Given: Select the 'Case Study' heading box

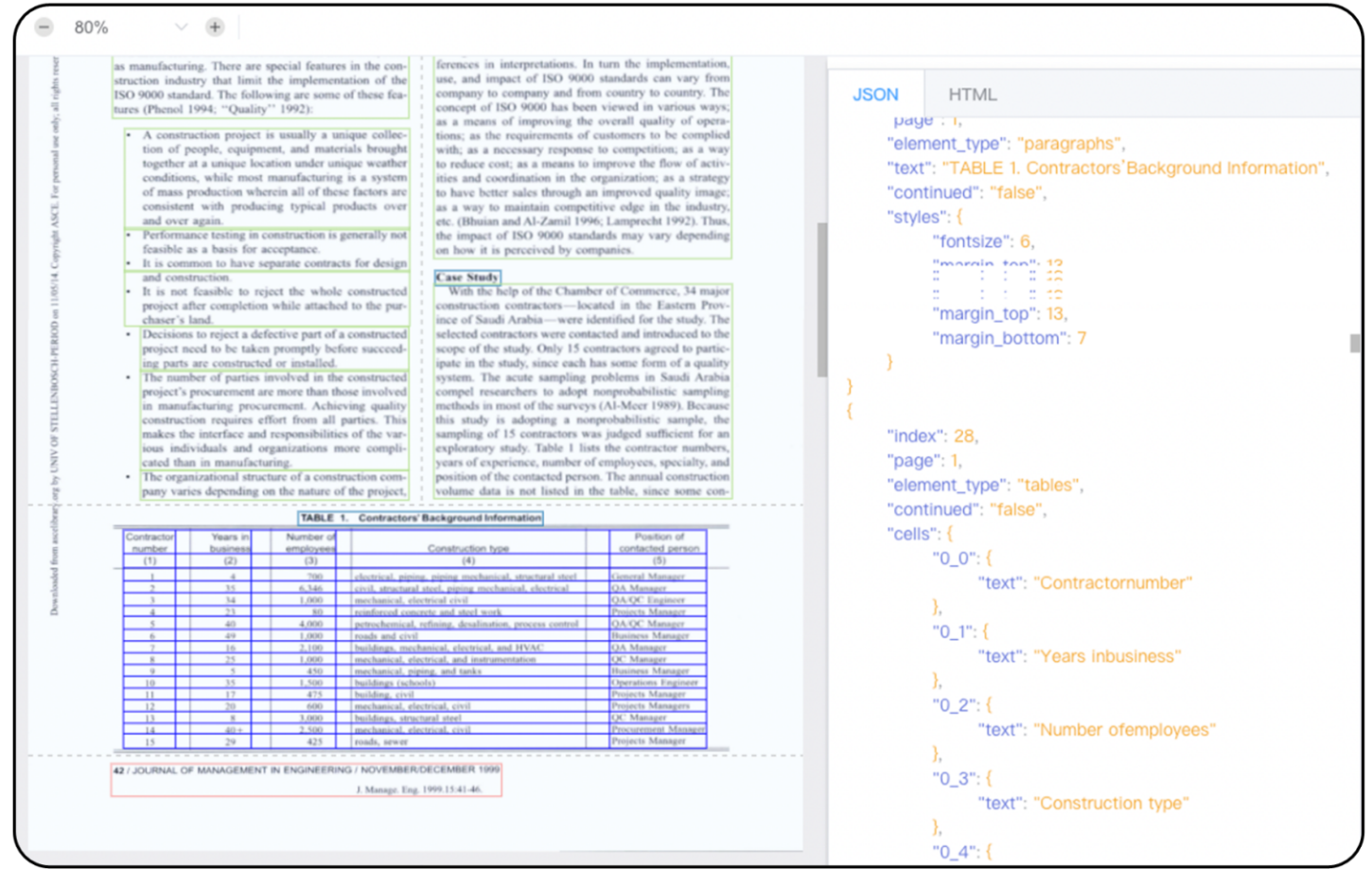Looking at the screenshot, I should click(x=467, y=277).
